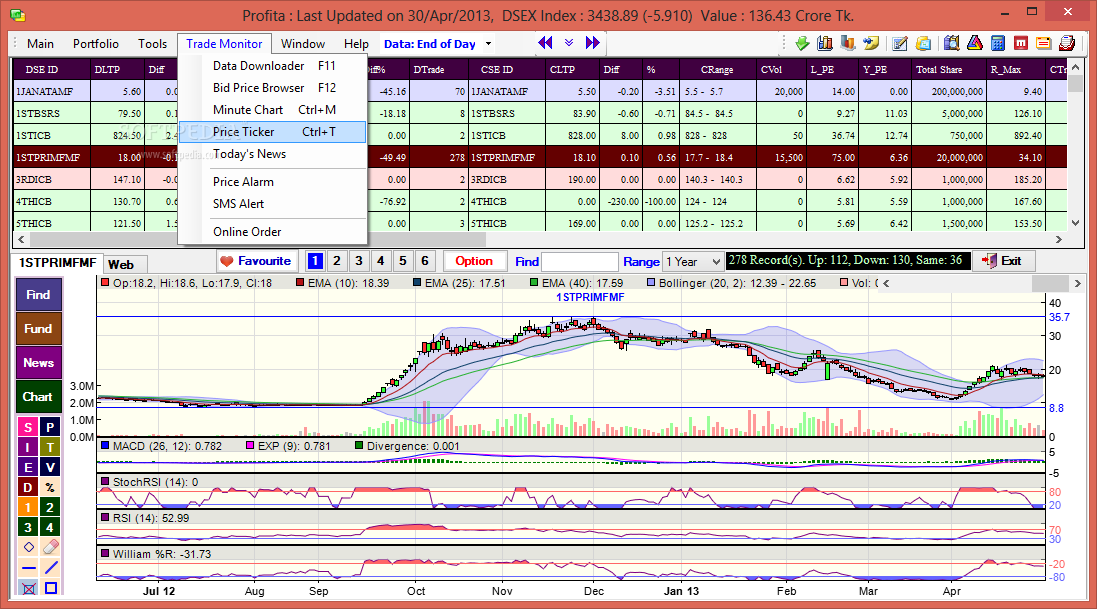Click the Find text input field
This screenshot has height=609, width=1097.
580,262
